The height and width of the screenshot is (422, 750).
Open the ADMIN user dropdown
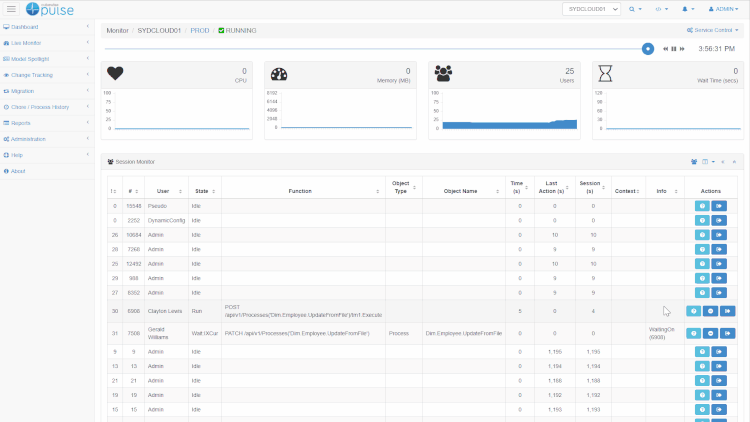tap(722, 9)
